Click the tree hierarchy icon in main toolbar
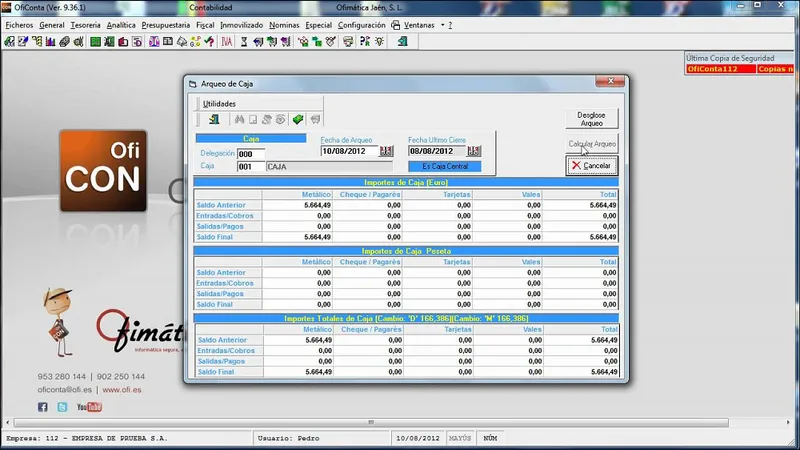This screenshot has height=450, width=800. 37,41
